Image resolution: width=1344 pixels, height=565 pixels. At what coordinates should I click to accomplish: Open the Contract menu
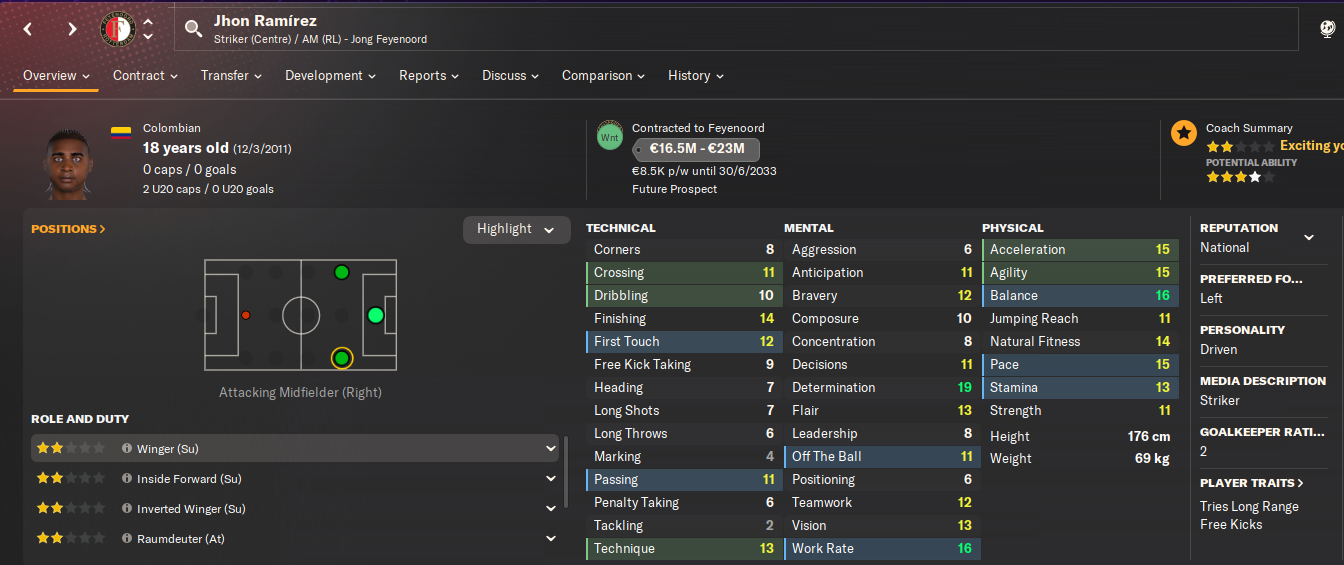[x=145, y=75]
